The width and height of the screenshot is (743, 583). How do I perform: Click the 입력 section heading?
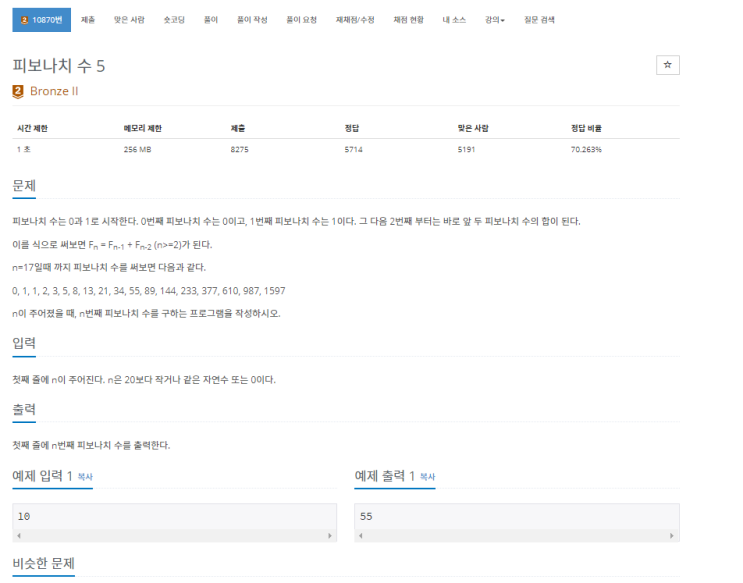(24, 343)
